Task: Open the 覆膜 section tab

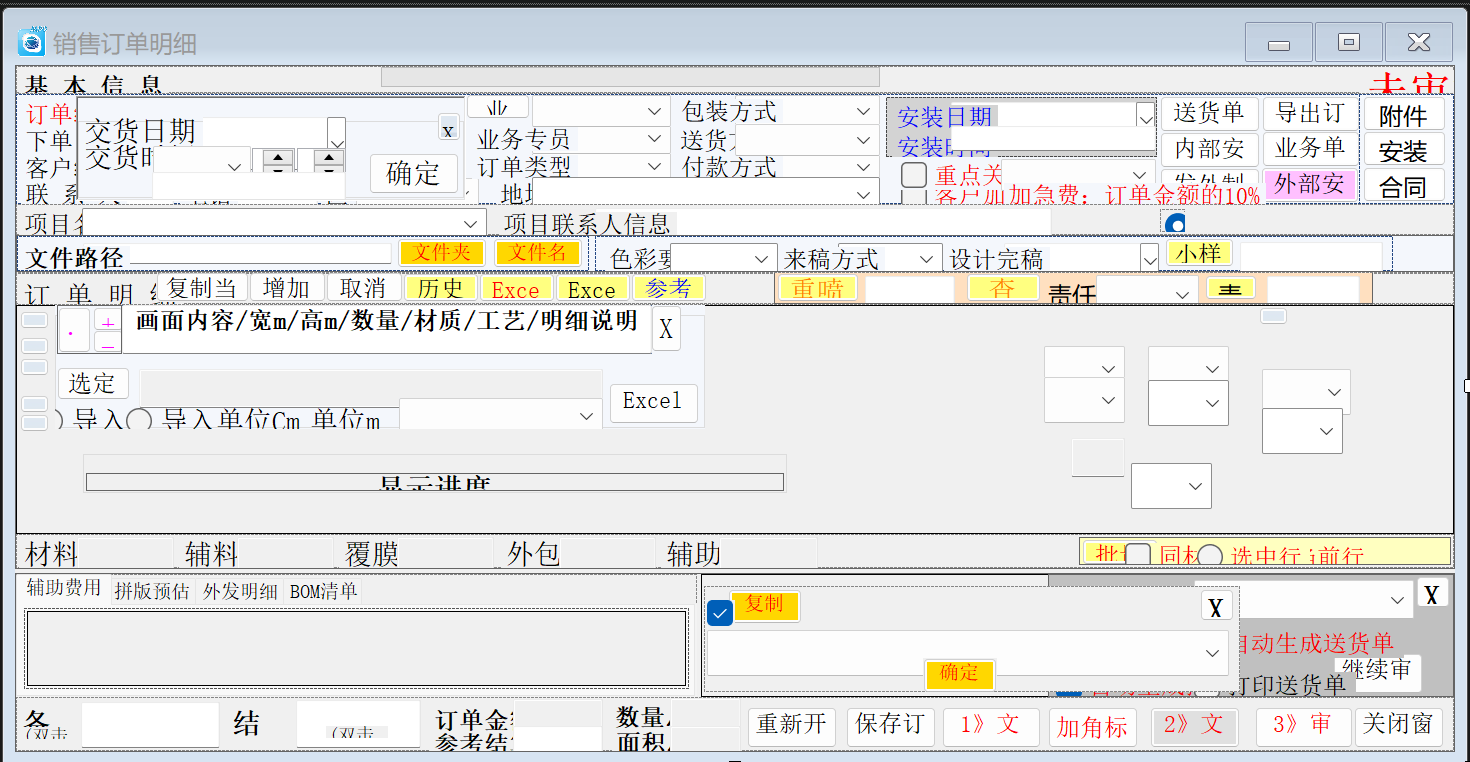Action: point(372,553)
